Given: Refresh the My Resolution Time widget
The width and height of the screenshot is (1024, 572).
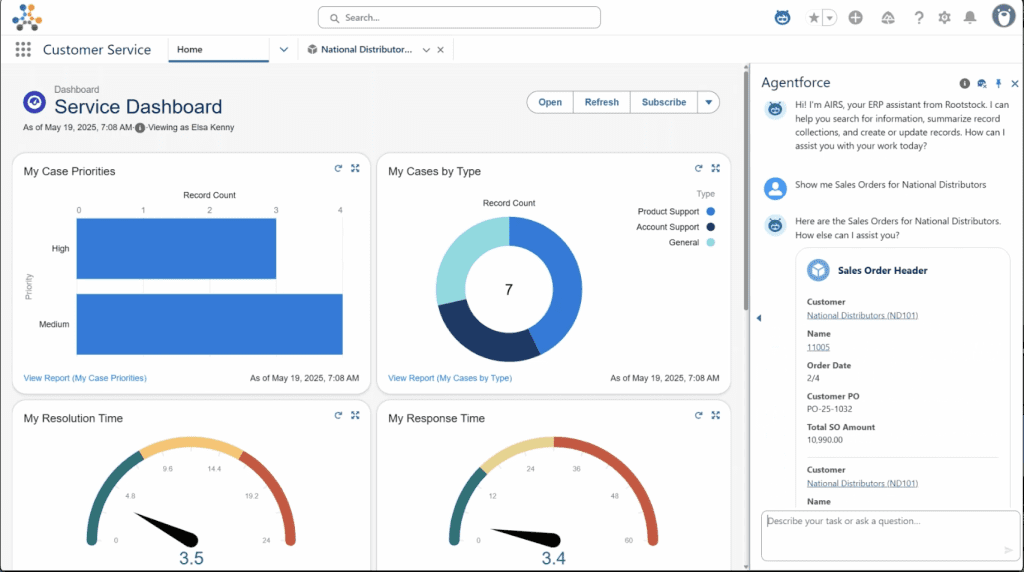Looking at the screenshot, I should tap(338, 415).
